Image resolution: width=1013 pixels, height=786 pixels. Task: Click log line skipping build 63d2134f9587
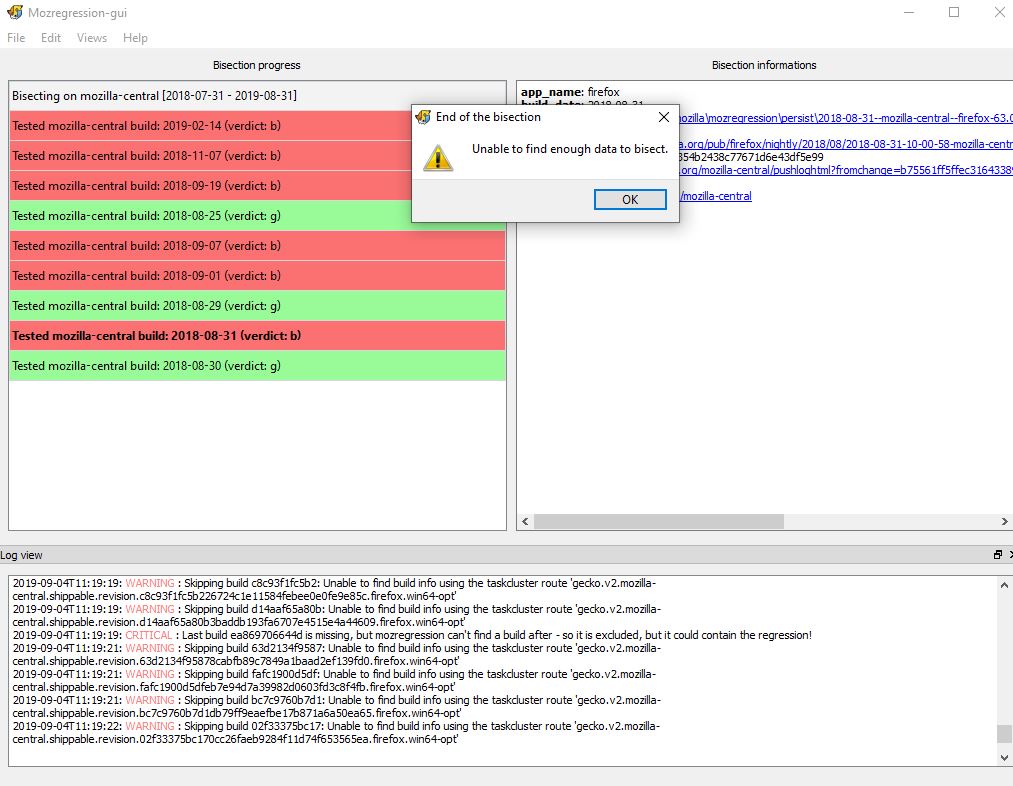(336, 655)
